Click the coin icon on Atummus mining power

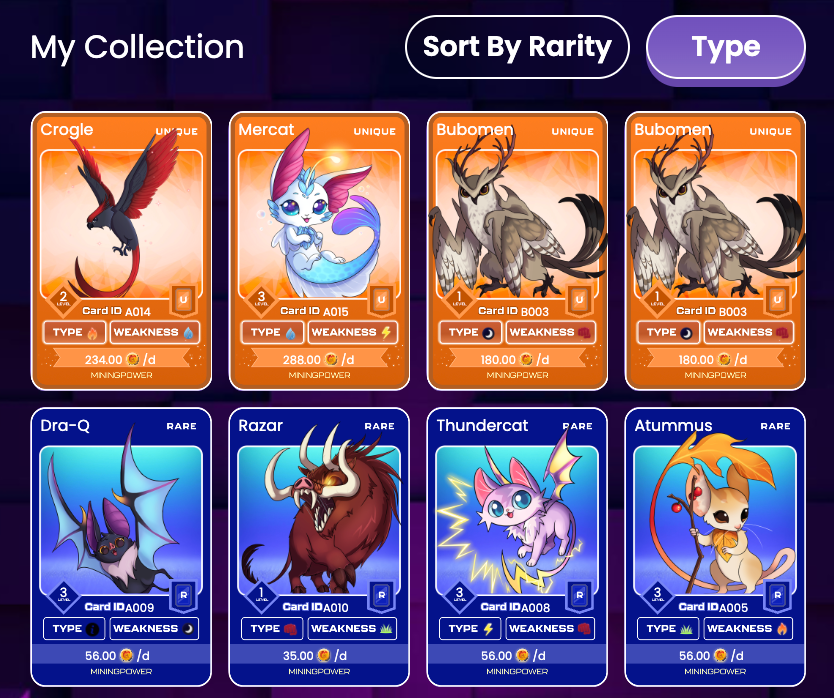pyautogui.click(x=720, y=655)
